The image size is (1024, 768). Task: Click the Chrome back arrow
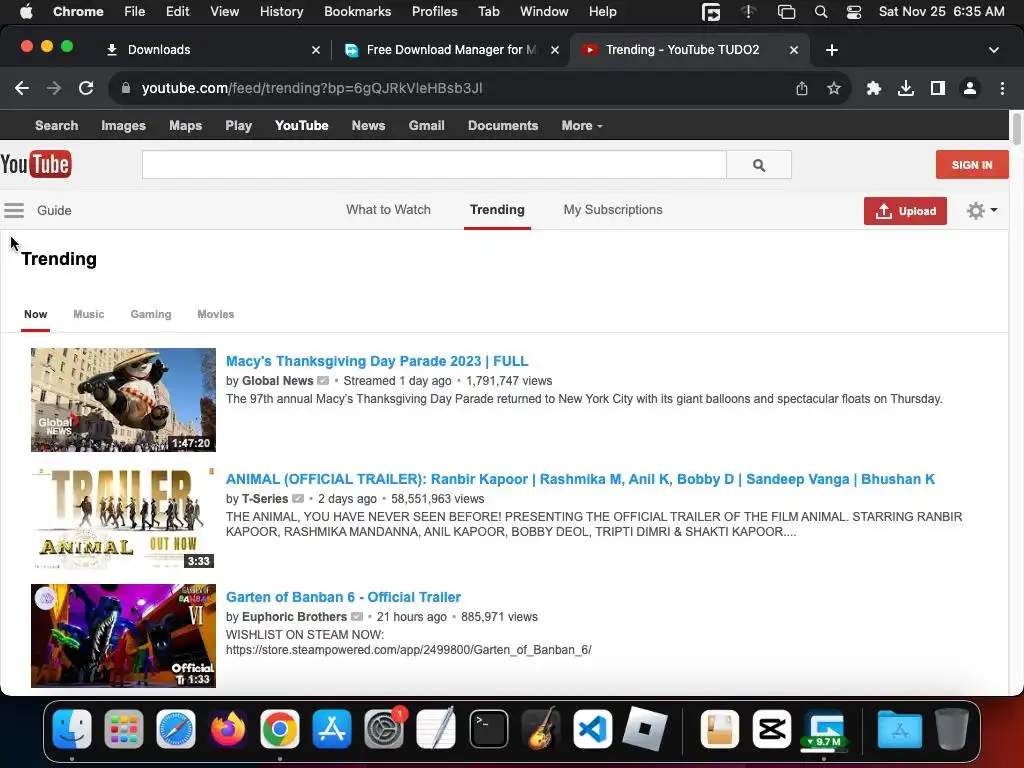pyautogui.click(x=22, y=88)
